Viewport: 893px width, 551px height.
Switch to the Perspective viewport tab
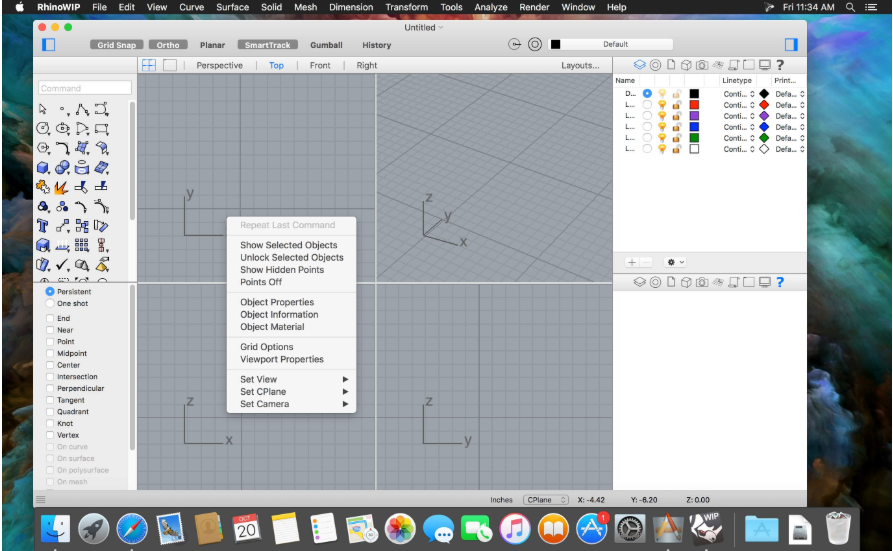pyautogui.click(x=219, y=66)
